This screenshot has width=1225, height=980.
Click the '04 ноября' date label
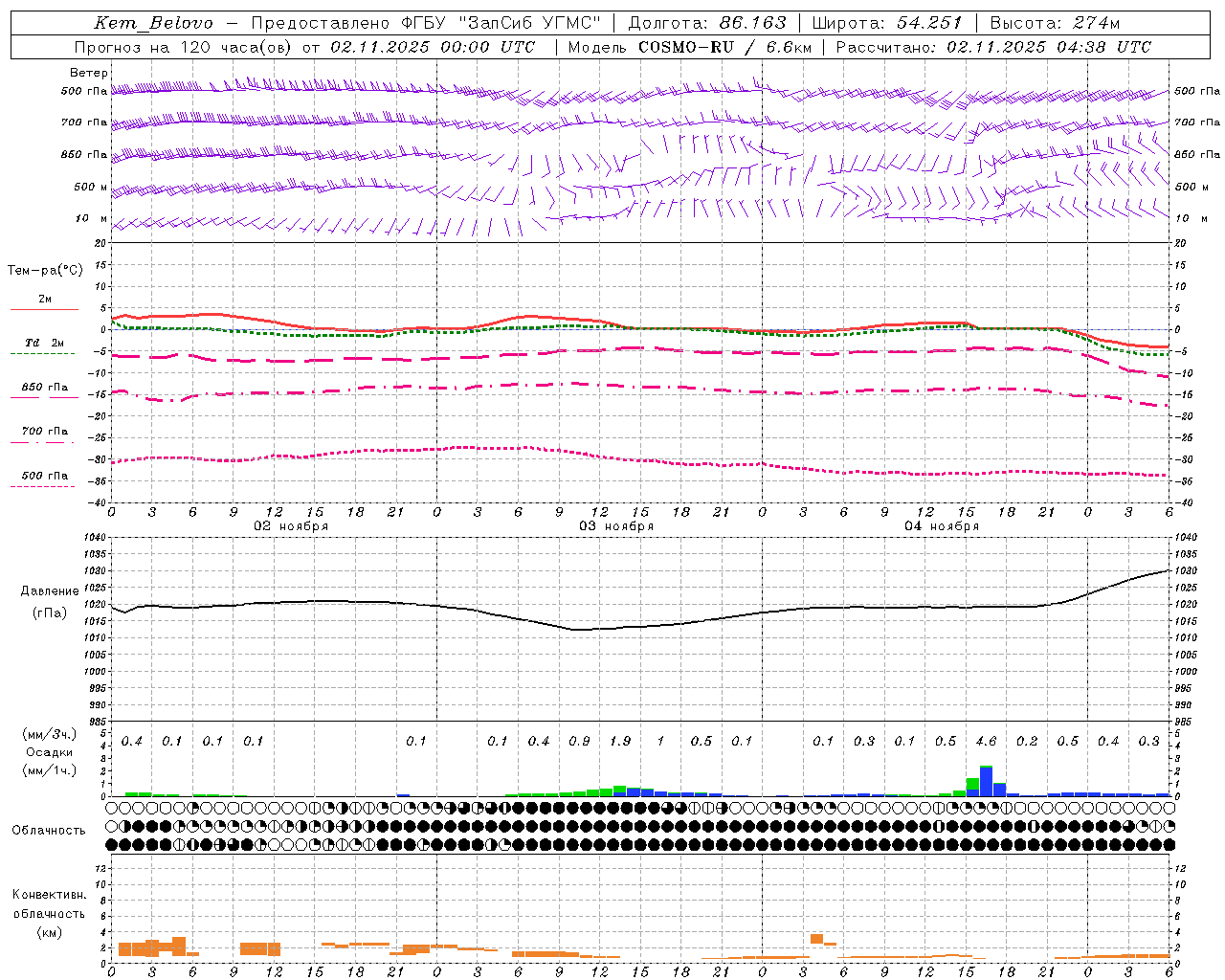942,526
